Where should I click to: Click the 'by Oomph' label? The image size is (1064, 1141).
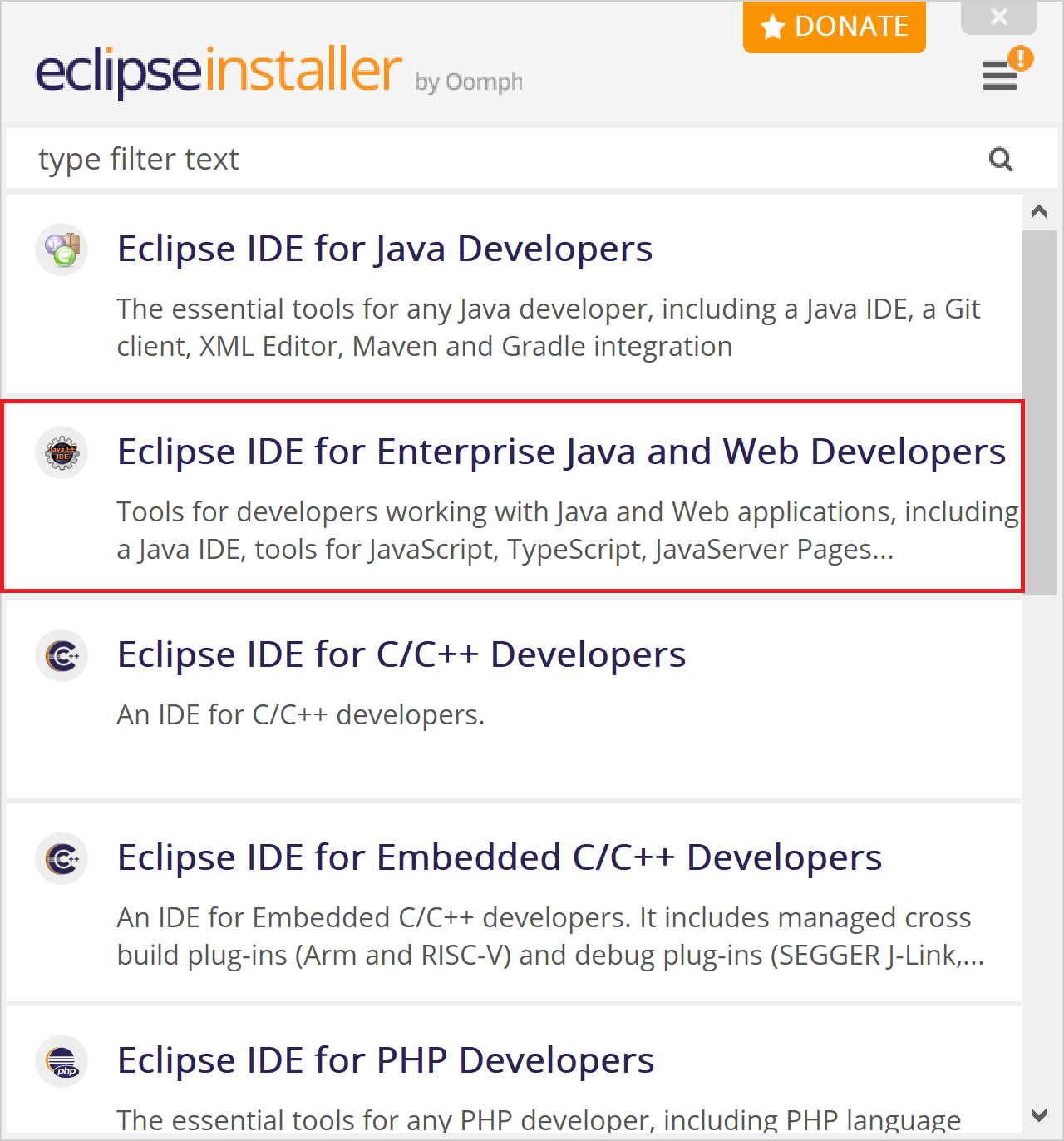[x=469, y=82]
